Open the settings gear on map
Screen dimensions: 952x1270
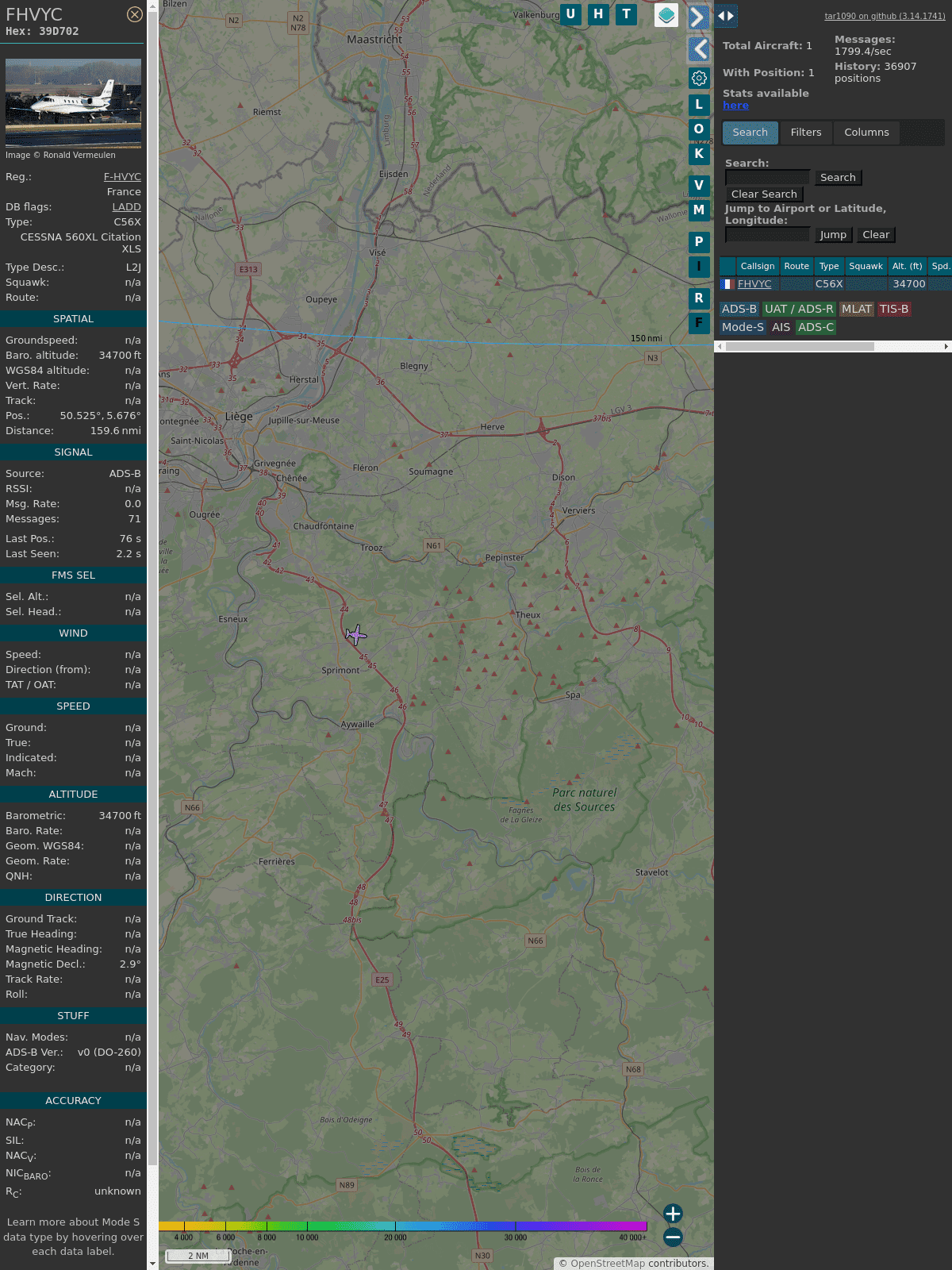pos(699,78)
